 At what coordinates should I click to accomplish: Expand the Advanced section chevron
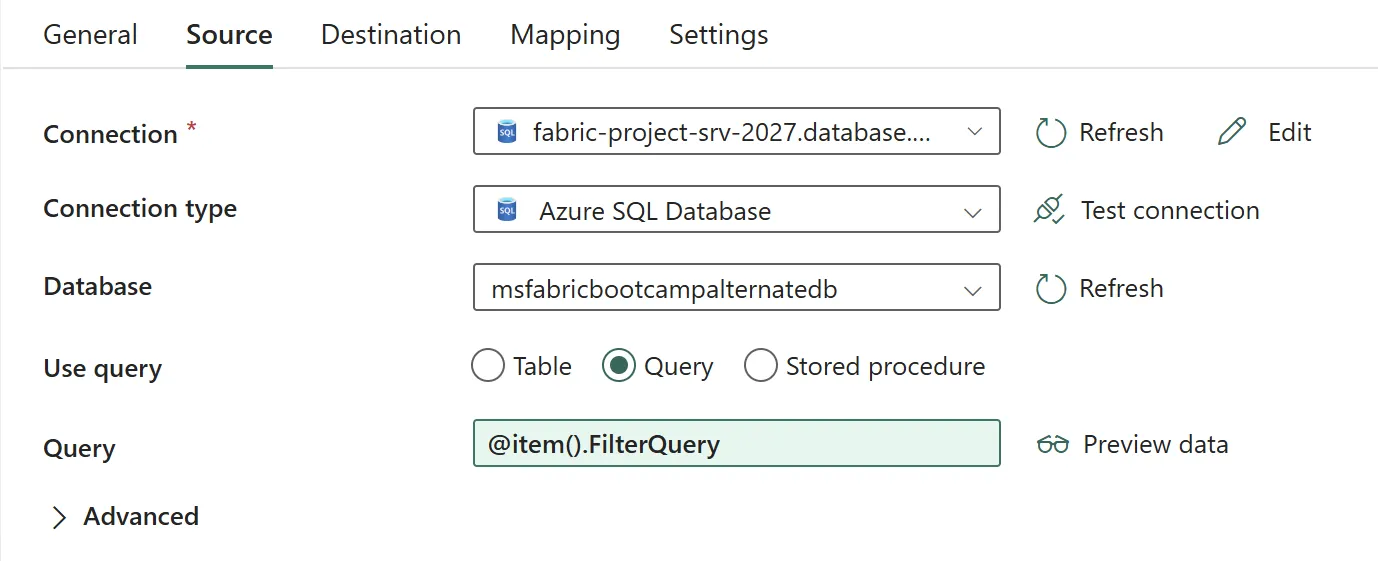click(x=59, y=517)
